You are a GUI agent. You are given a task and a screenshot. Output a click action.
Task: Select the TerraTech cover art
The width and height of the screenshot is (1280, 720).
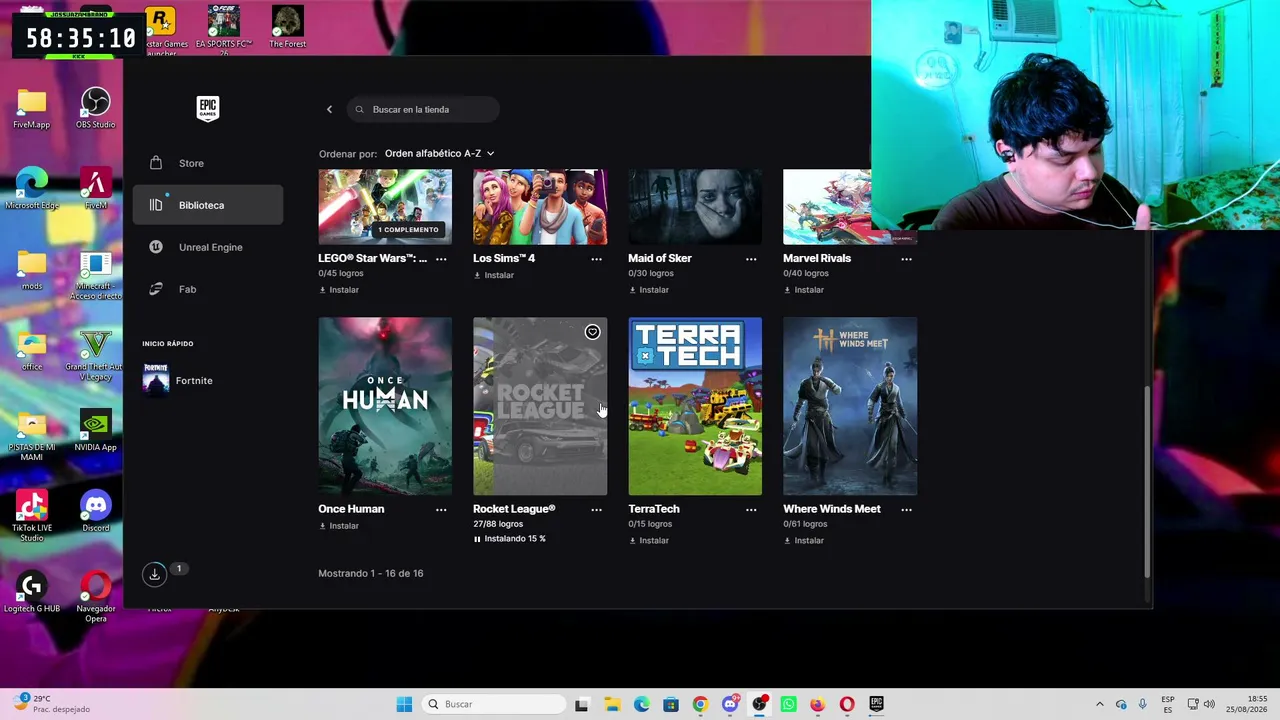(695, 406)
